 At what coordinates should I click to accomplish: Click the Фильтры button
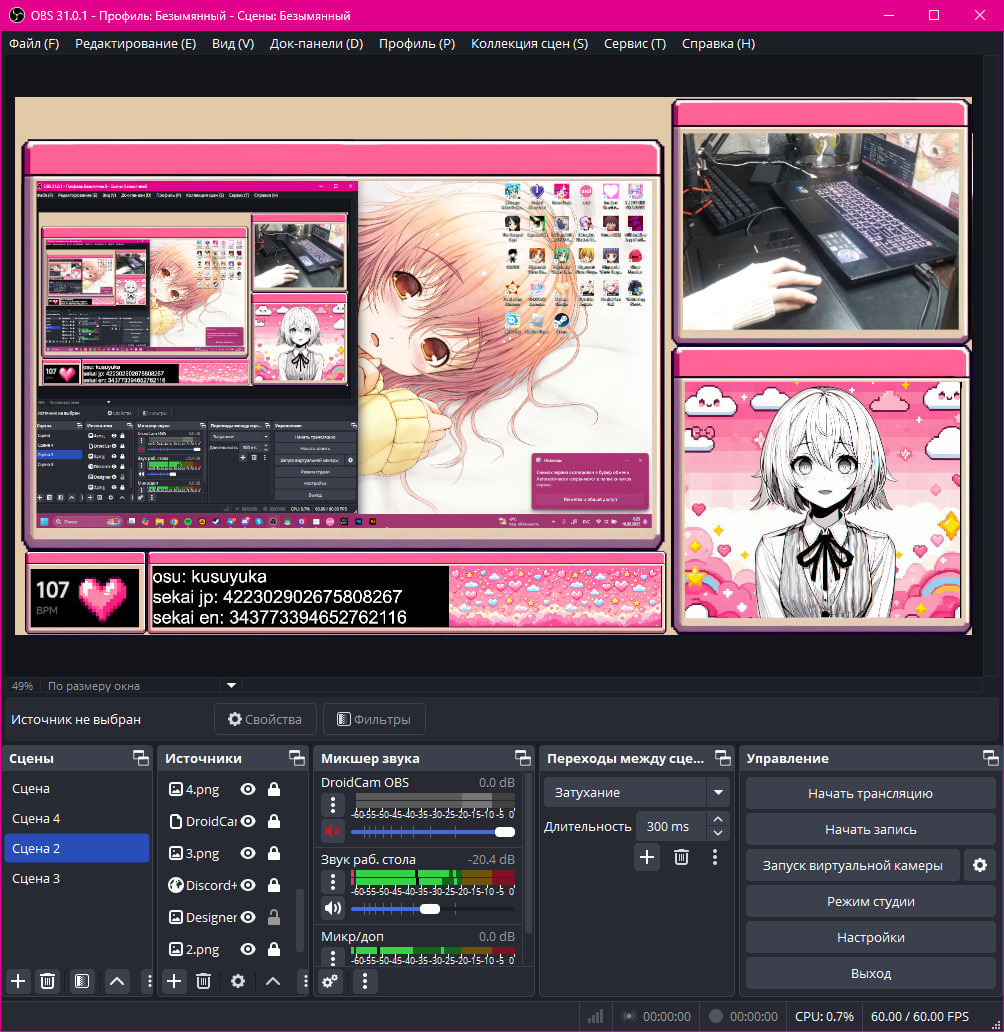tap(374, 719)
